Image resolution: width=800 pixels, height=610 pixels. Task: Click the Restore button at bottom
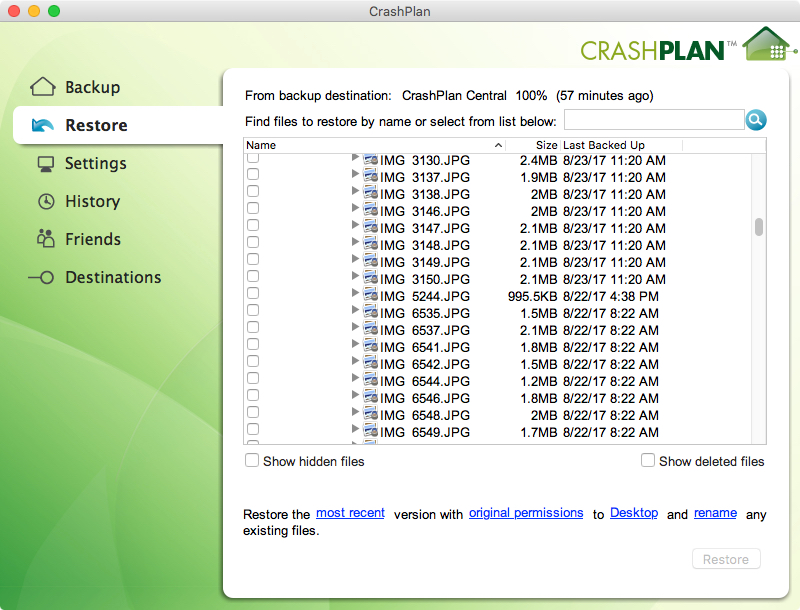726,559
